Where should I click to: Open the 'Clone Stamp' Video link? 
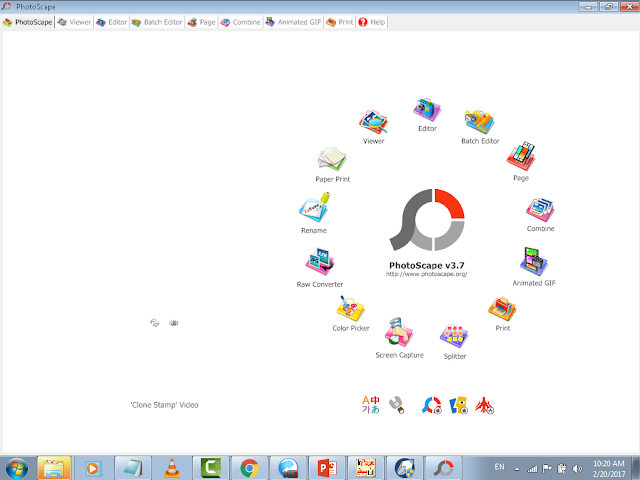(164, 405)
